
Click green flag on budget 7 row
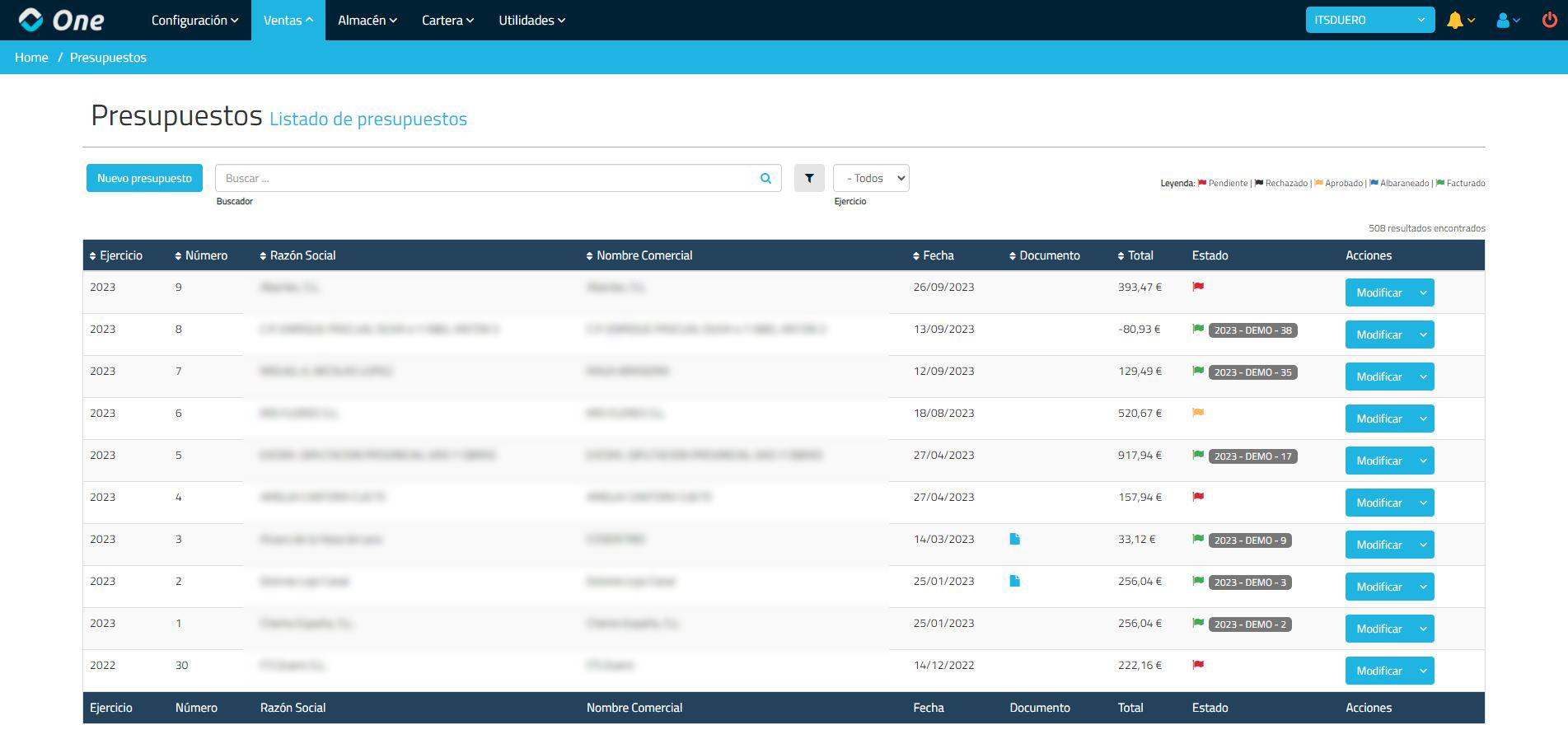pos(1198,371)
